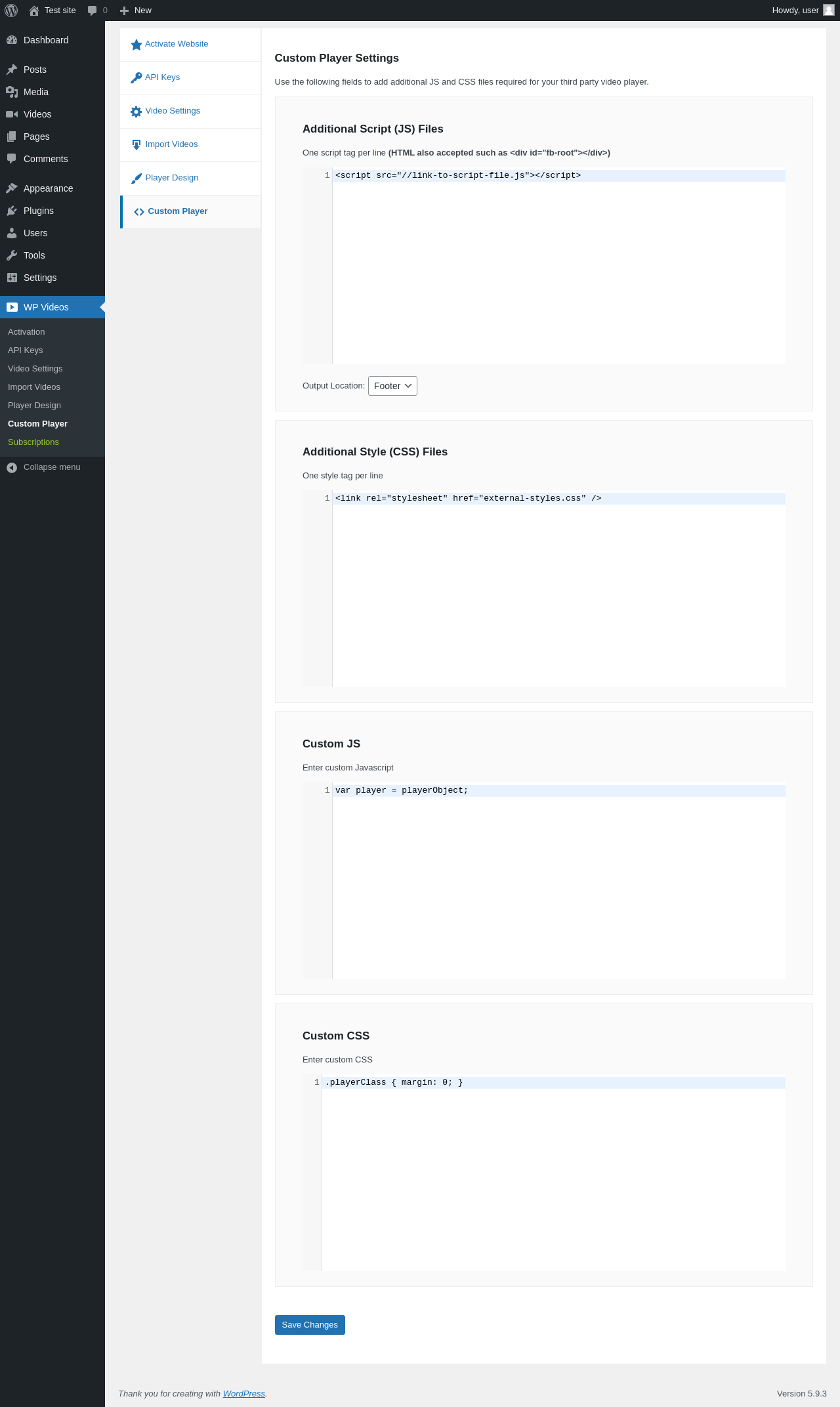
Task: Click the gear icon for Video Settings
Action: tap(136, 112)
